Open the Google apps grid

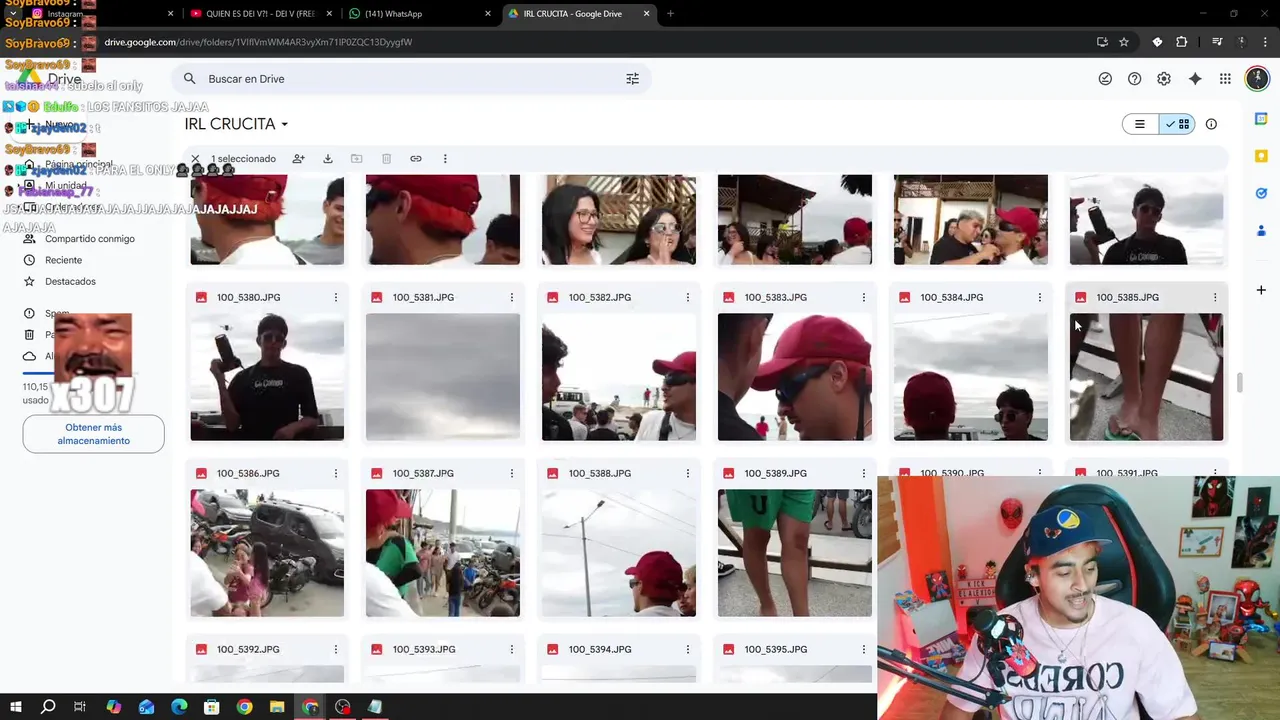click(x=1225, y=79)
